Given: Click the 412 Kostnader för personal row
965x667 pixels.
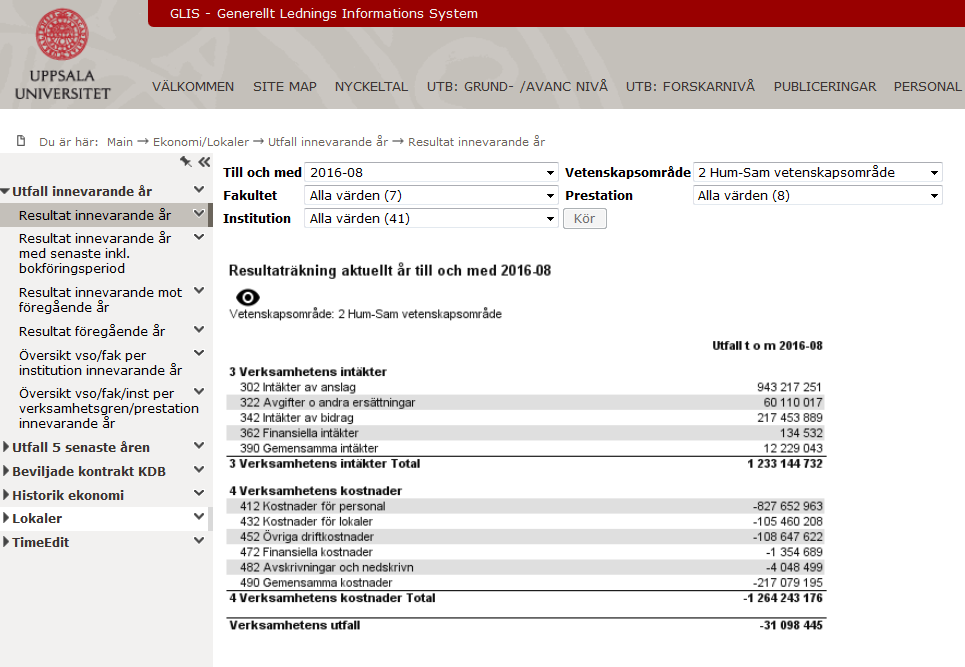Looking at the screenshot, I should (x=526, y=506).
